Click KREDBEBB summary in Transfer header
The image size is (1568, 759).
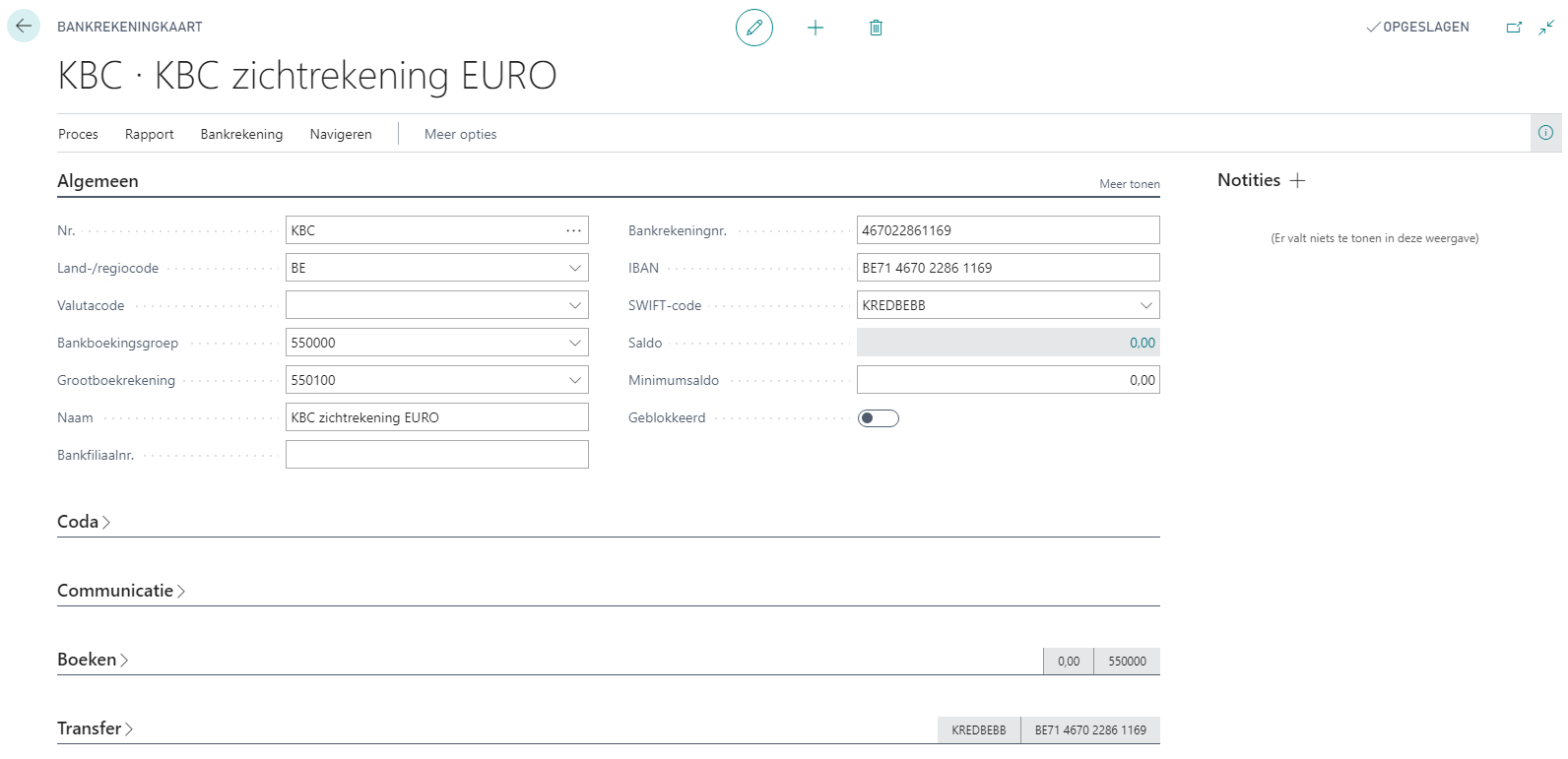click(979, 730)
